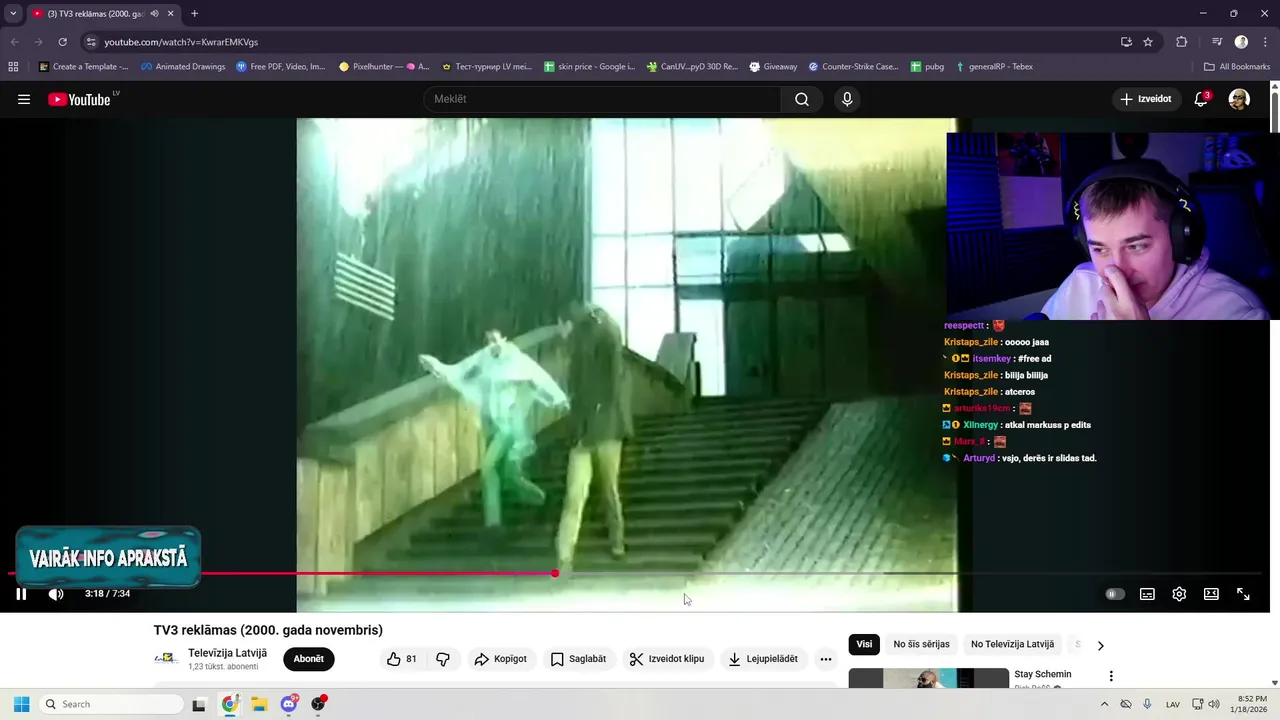1280x720 pixels.
Task: Click the Televīzija Latvijā channel avatar
Action: tap(166, 659)
